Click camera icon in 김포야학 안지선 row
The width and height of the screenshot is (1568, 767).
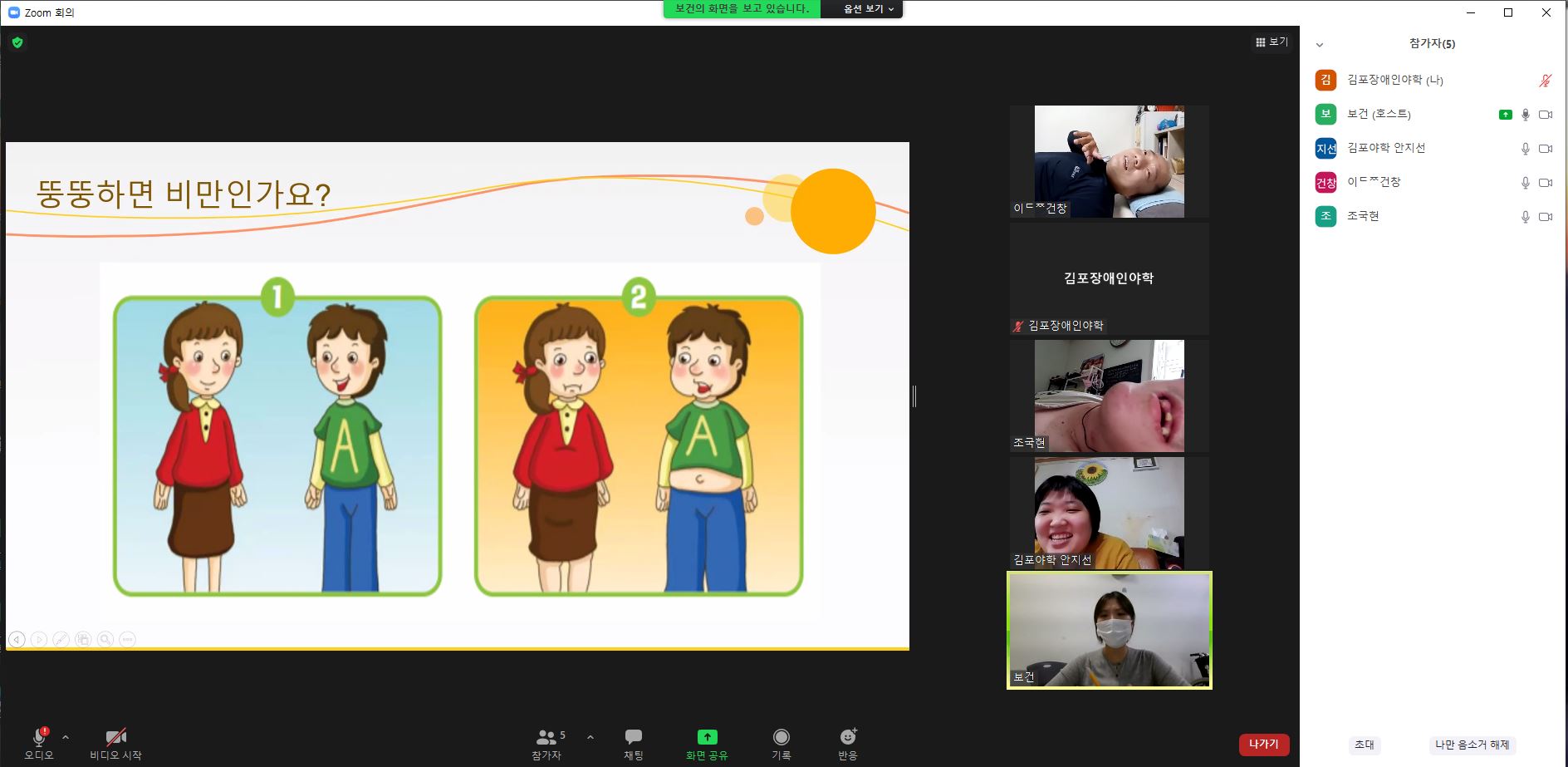pyautogui.click(x=1545, y=149)
